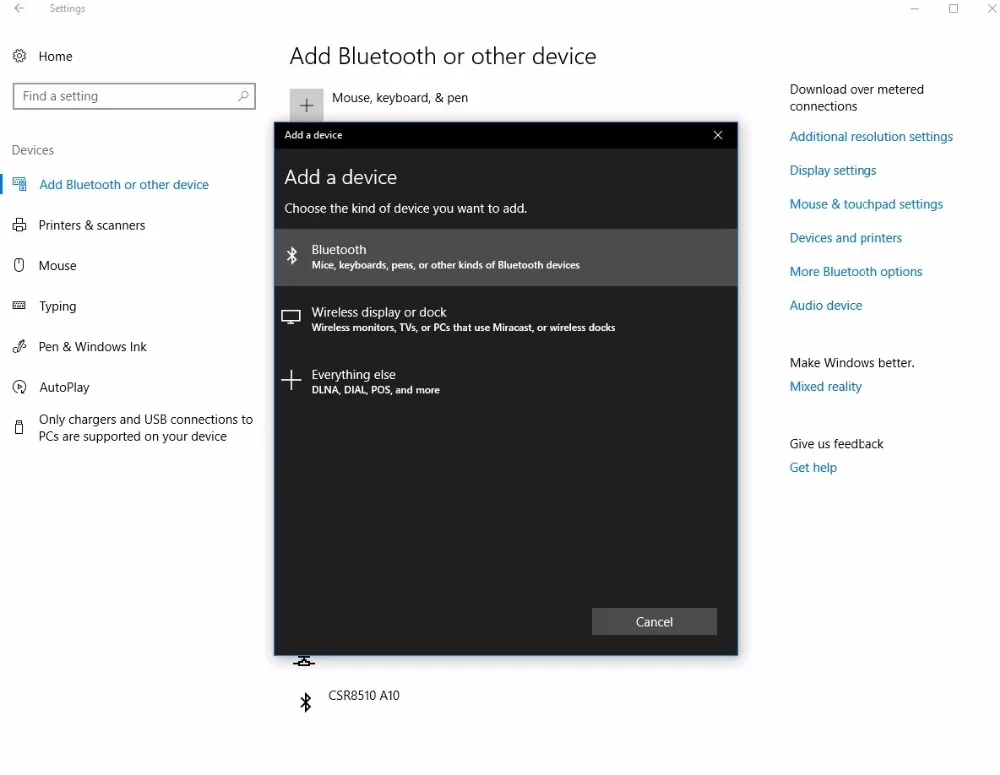Click the Find a setting search box
Viewport: 1000px width, 775px height.
pyautogui.click(x=134, y=96)
